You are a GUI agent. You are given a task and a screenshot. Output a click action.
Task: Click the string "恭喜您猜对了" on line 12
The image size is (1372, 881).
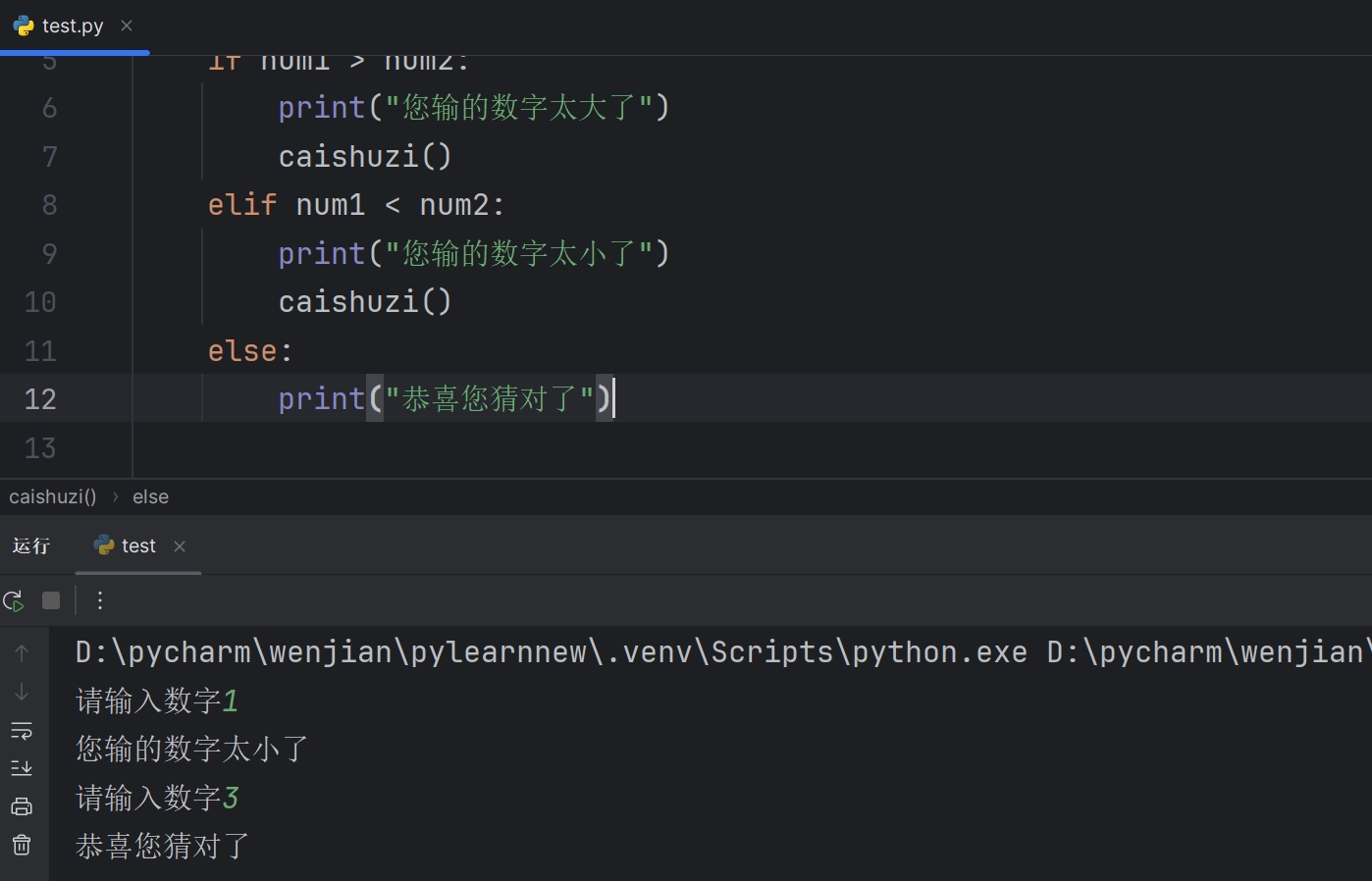490,398
